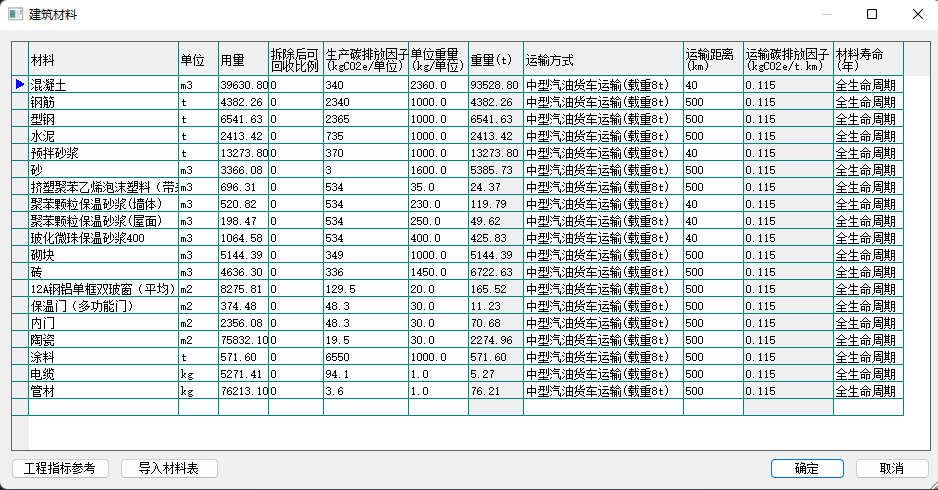Click the 工程指标参考 button
The width and height of the screenshot is (938, 490).
(x=60, y=468)
